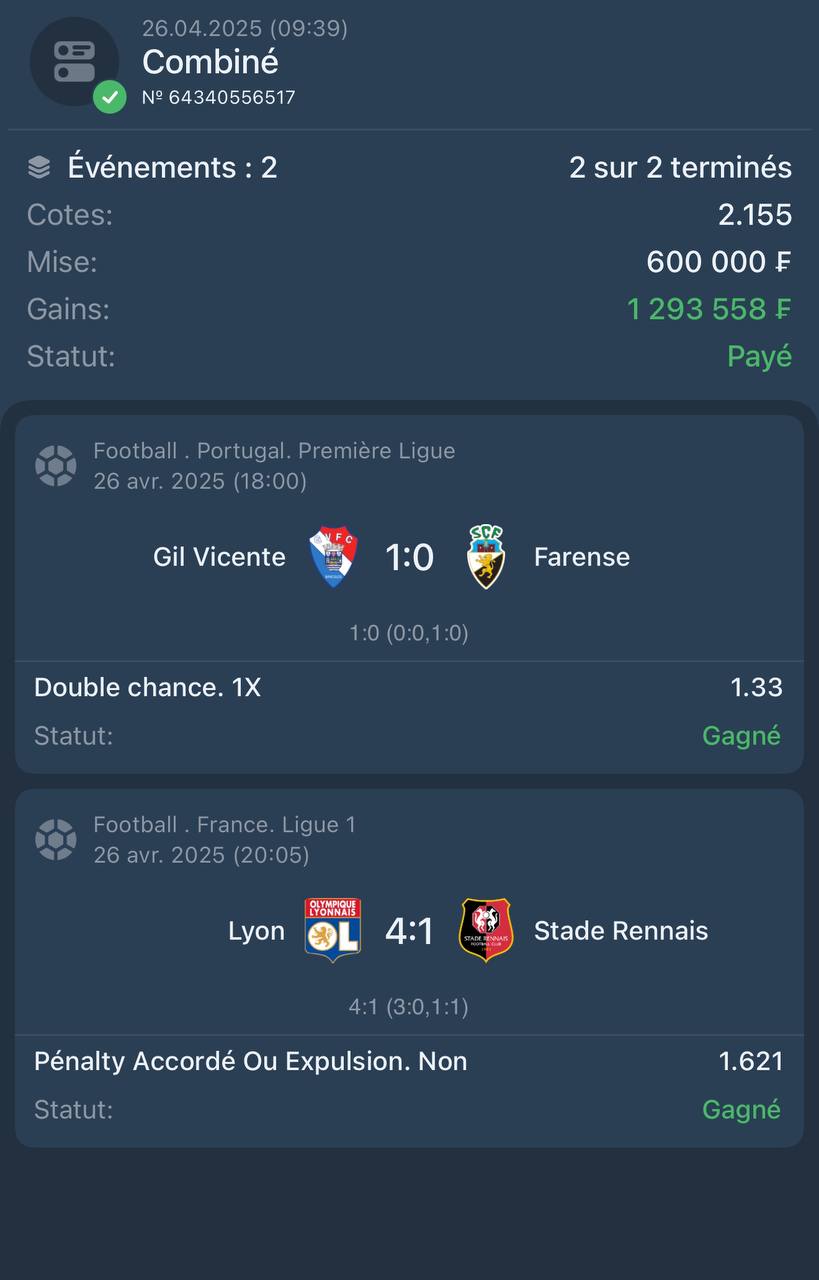Tap Pénalty Accordé Ou Expulsion. Non selection
This screenshot has width=819, height=1280.
tap(251, 1061)
